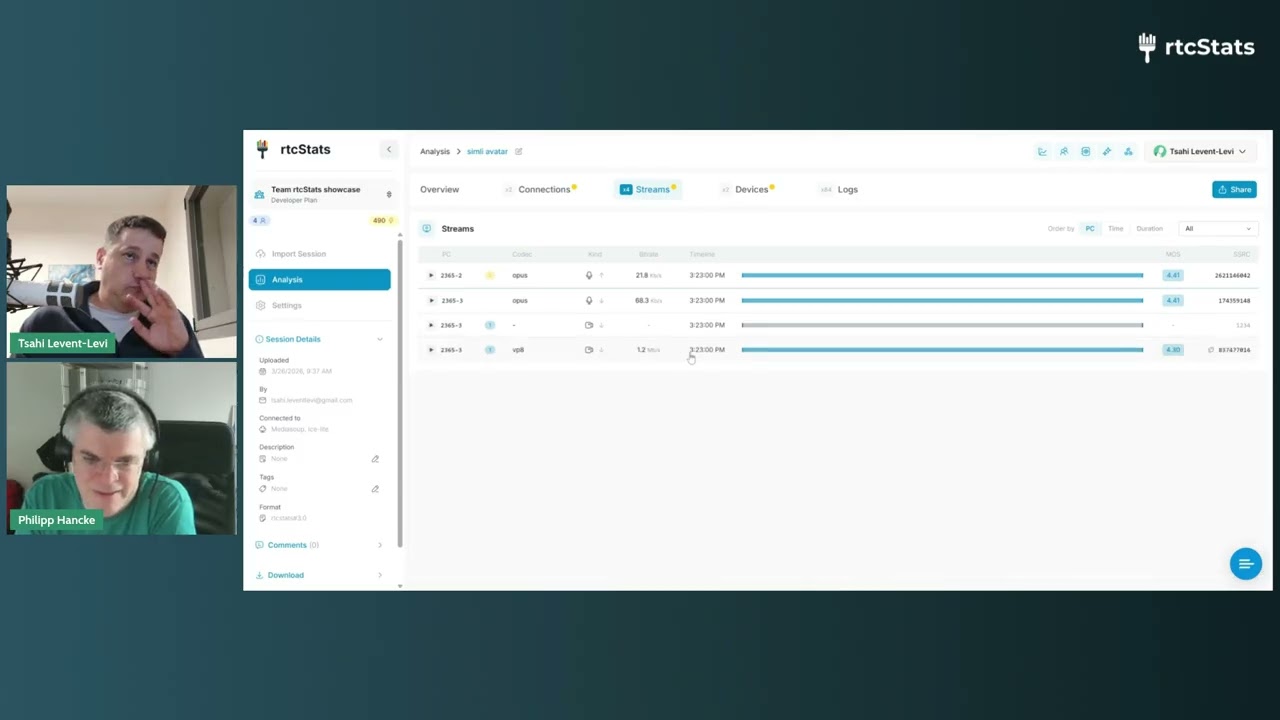Viewport: 1280px width, 720px height.
Task: Click the vp8 codec cell
Action: point(518,350)
